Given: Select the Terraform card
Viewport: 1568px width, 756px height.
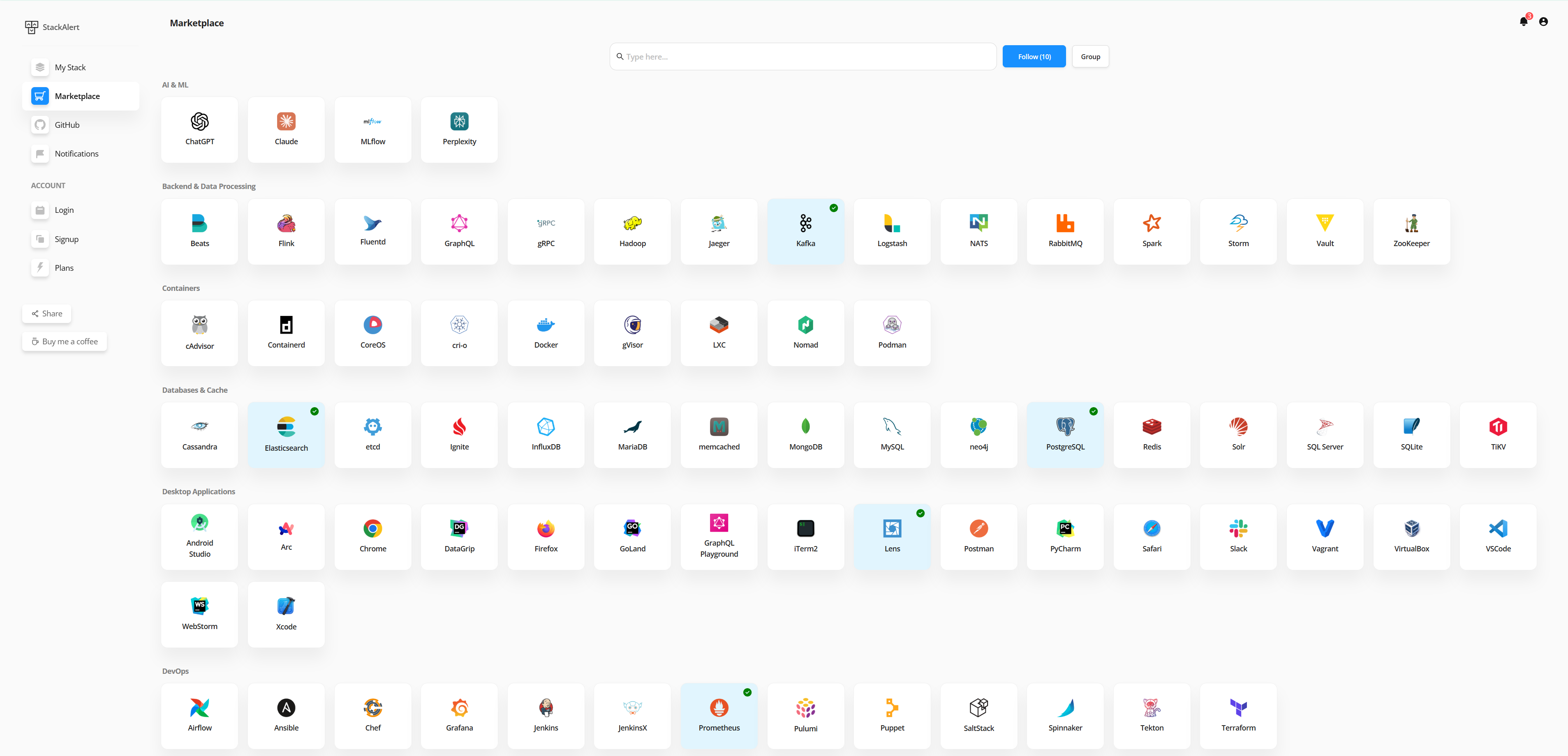Looking at the screenshot, I should point(1238,716).
